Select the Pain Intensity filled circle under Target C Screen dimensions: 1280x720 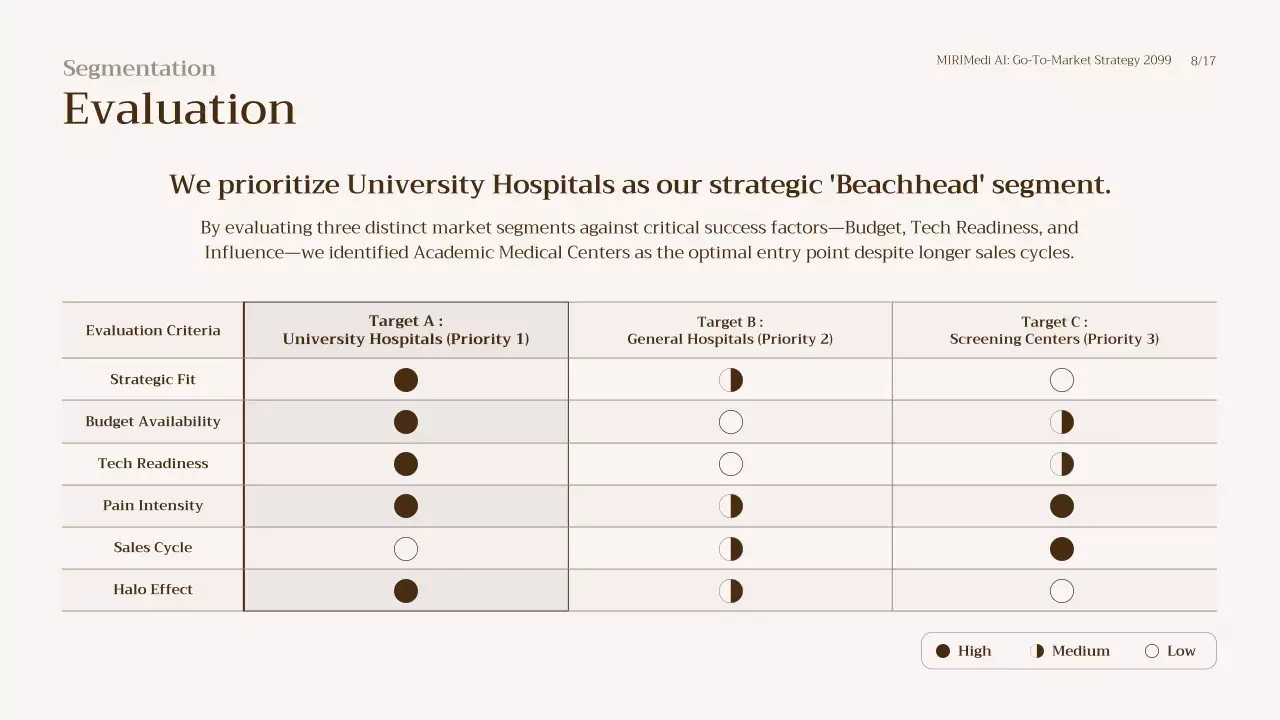[1062, 506]
